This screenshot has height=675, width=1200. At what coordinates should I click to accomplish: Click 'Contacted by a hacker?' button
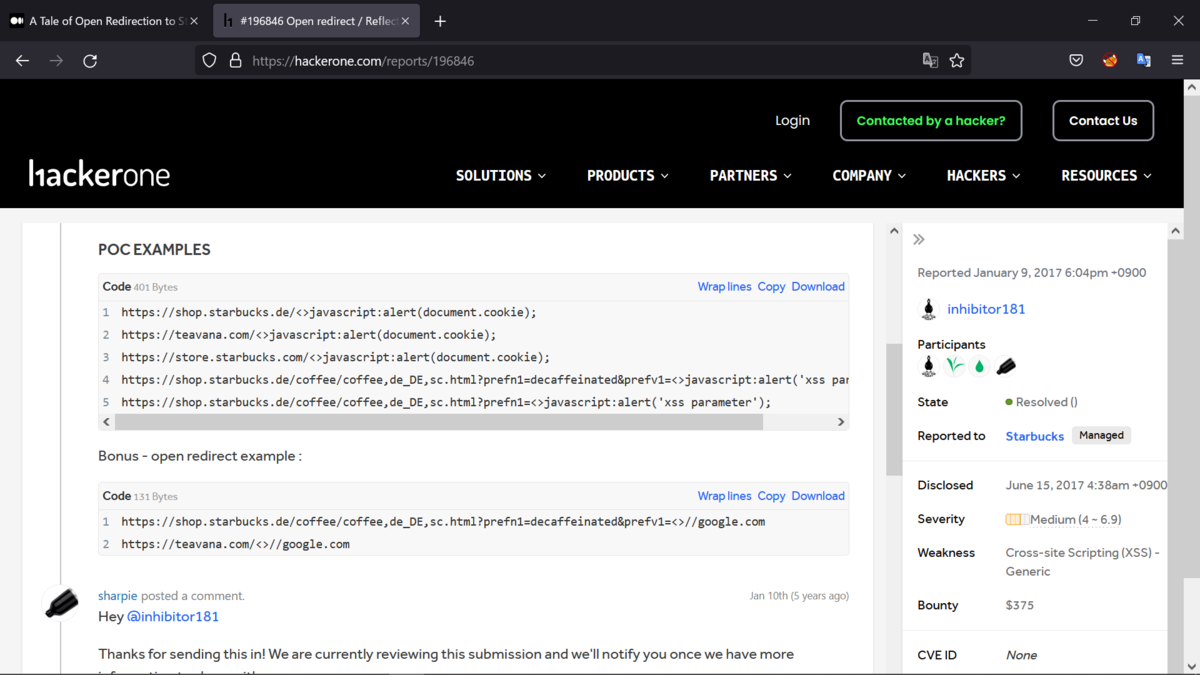pyautogui.click(x=931, y=120)
